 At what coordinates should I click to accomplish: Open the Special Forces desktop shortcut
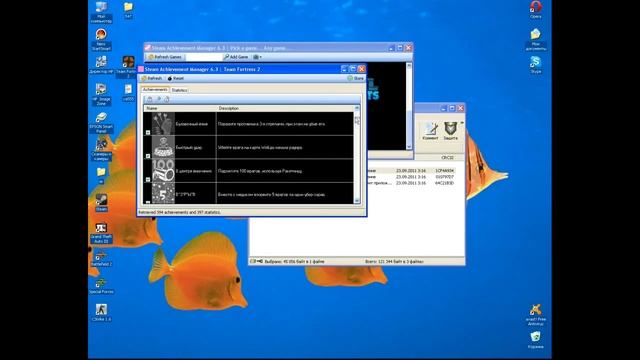pos(101,286)
